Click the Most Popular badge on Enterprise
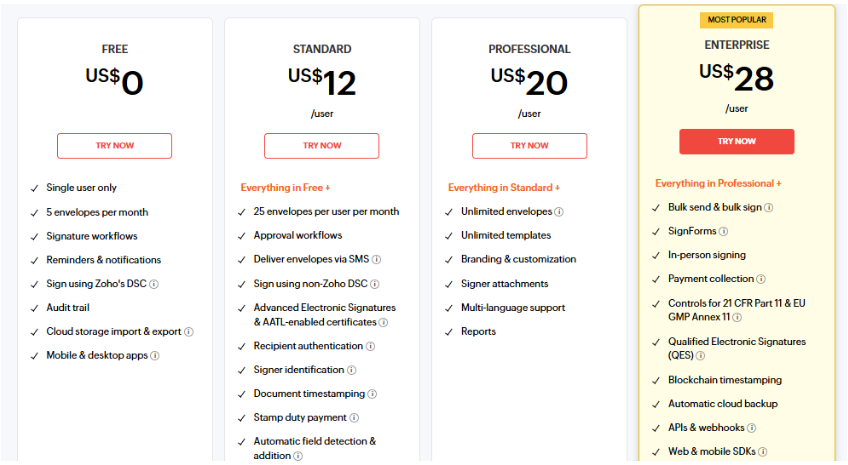 tap(736, 20)
